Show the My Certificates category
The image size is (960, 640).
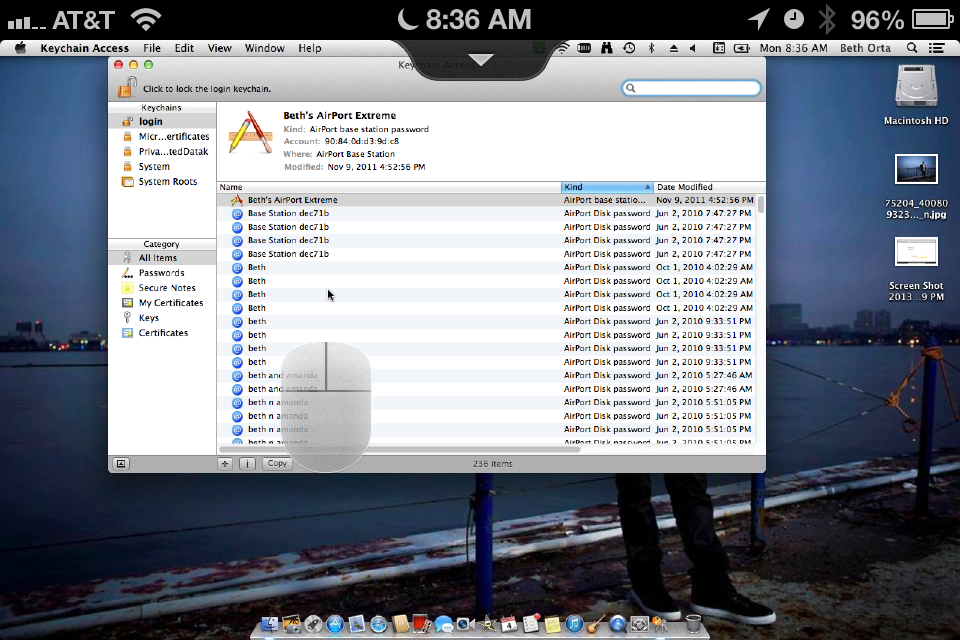[x=162, y=303]
